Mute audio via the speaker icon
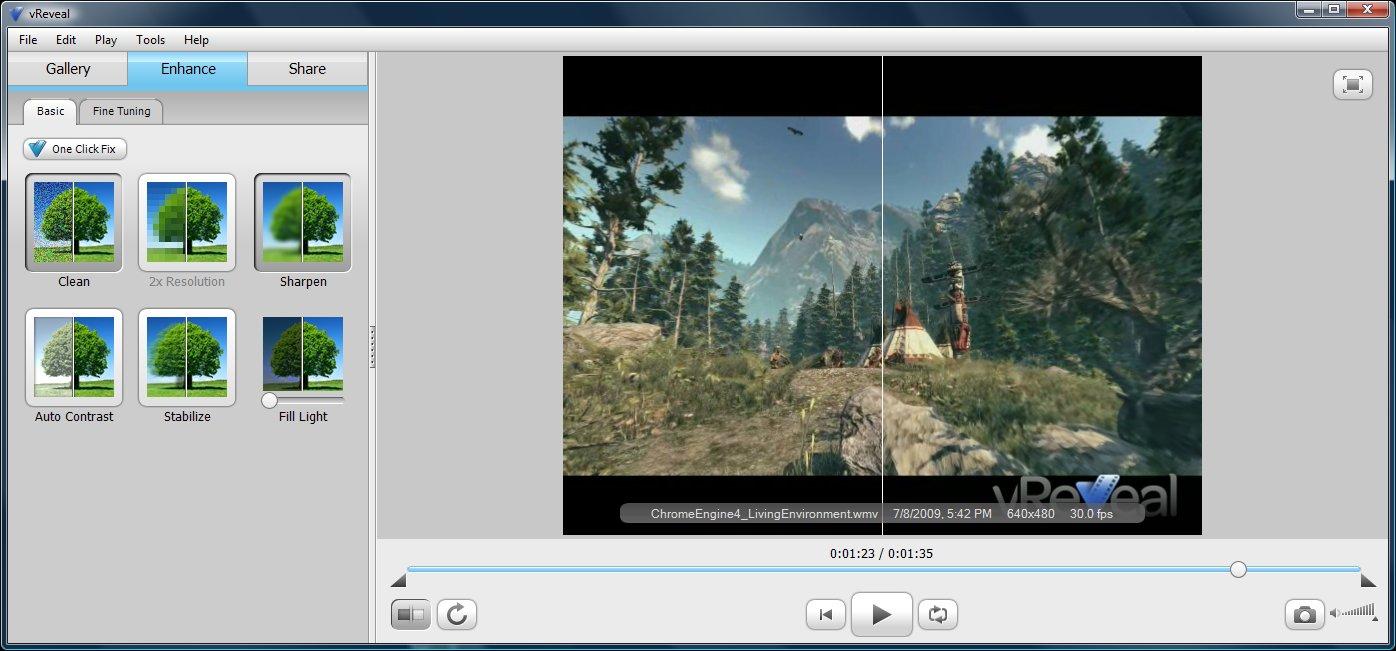 click(1335, 613)
